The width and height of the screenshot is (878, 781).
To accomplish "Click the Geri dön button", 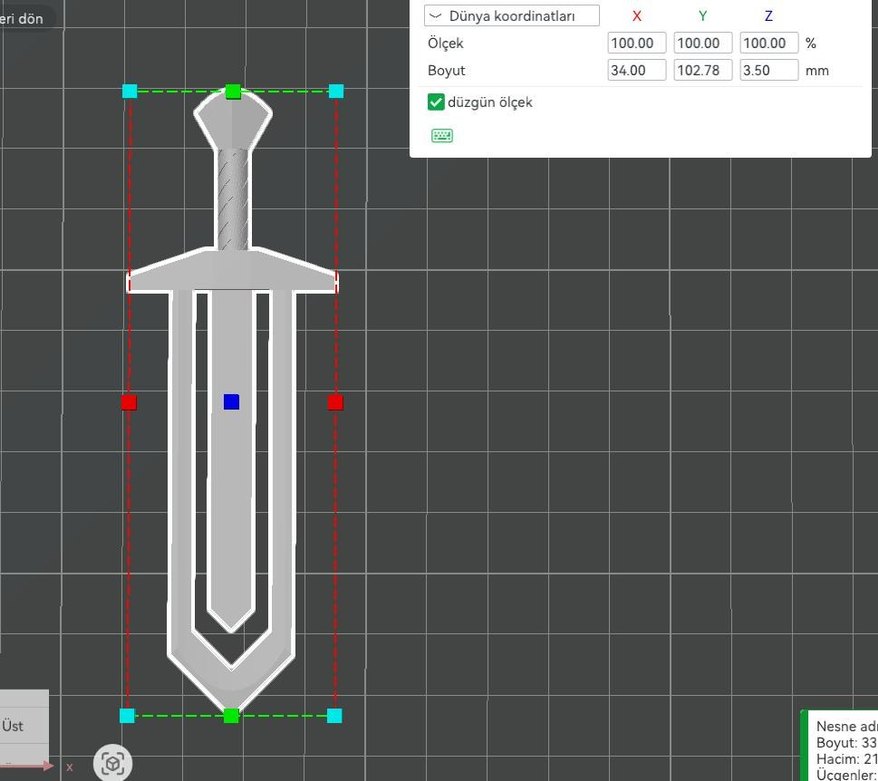I will point(20,18).
